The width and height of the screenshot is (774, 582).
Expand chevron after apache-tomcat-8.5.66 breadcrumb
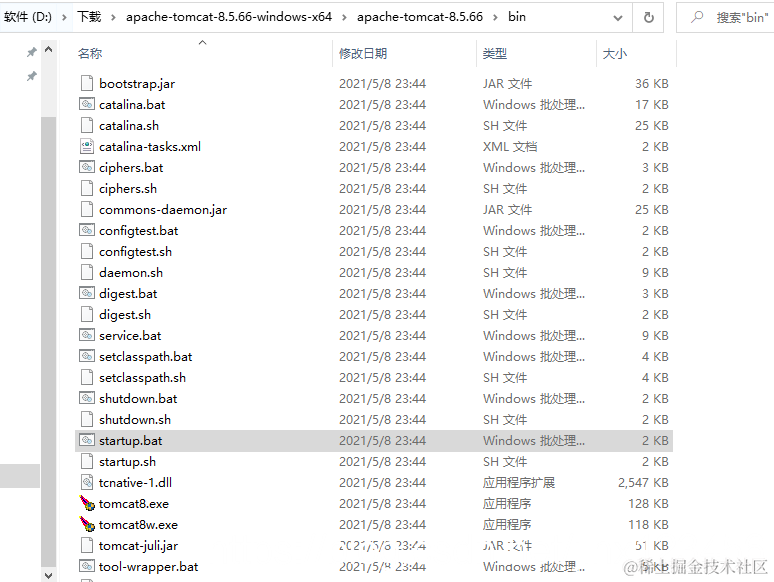[495, 17]
